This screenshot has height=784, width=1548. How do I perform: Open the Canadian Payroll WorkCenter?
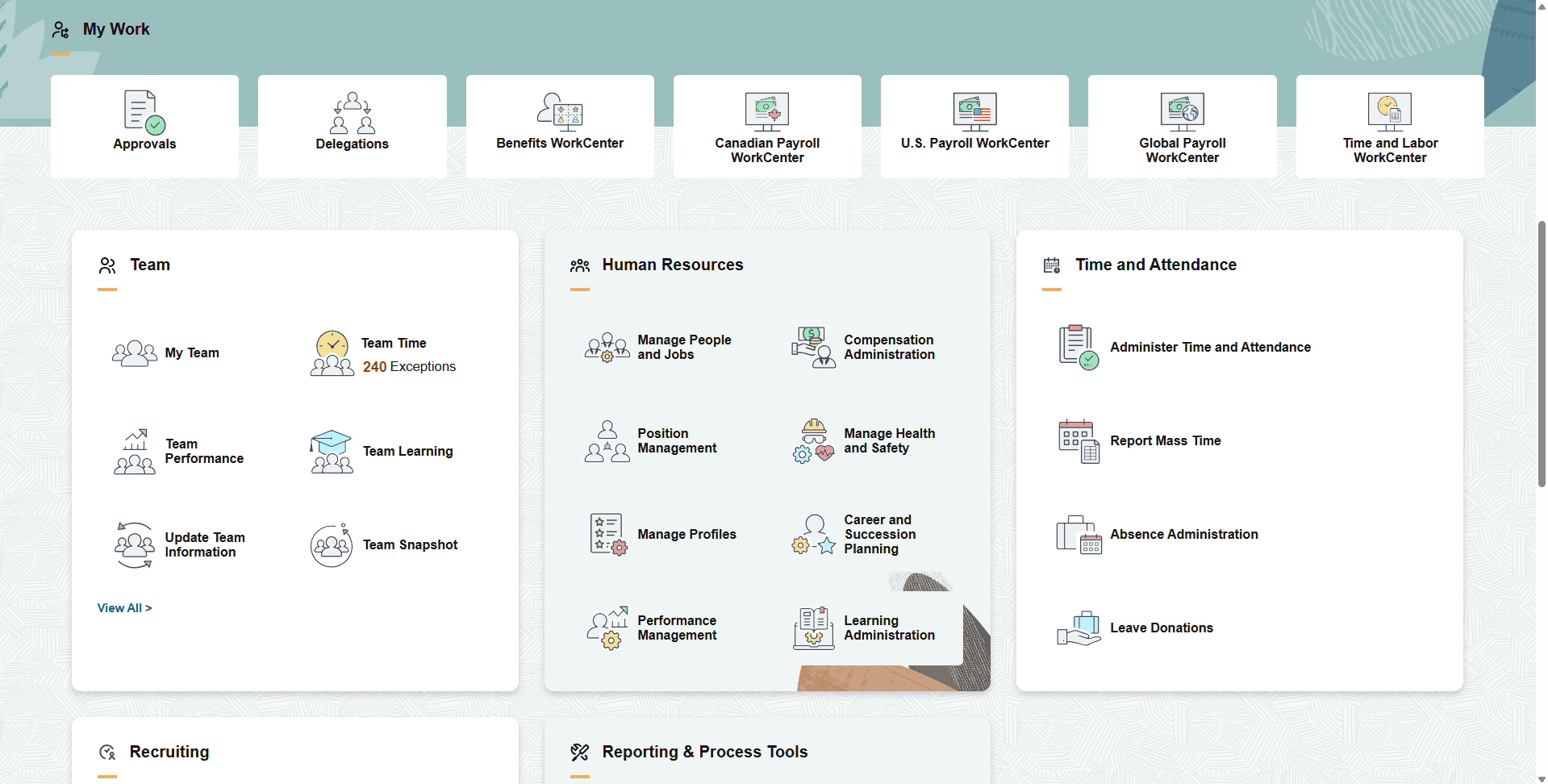coord(766,126)
